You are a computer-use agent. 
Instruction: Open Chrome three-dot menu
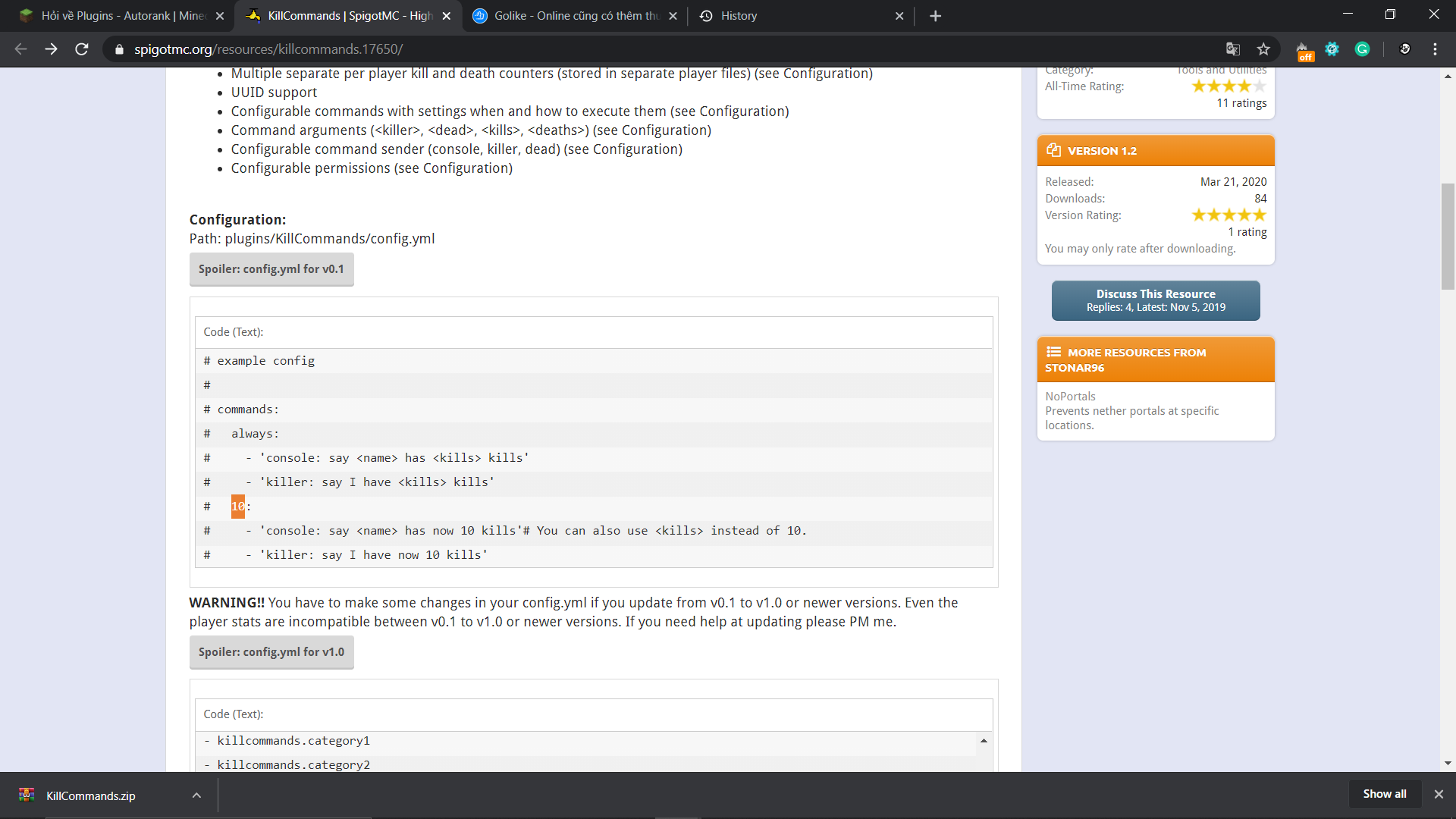(1435, 49)
